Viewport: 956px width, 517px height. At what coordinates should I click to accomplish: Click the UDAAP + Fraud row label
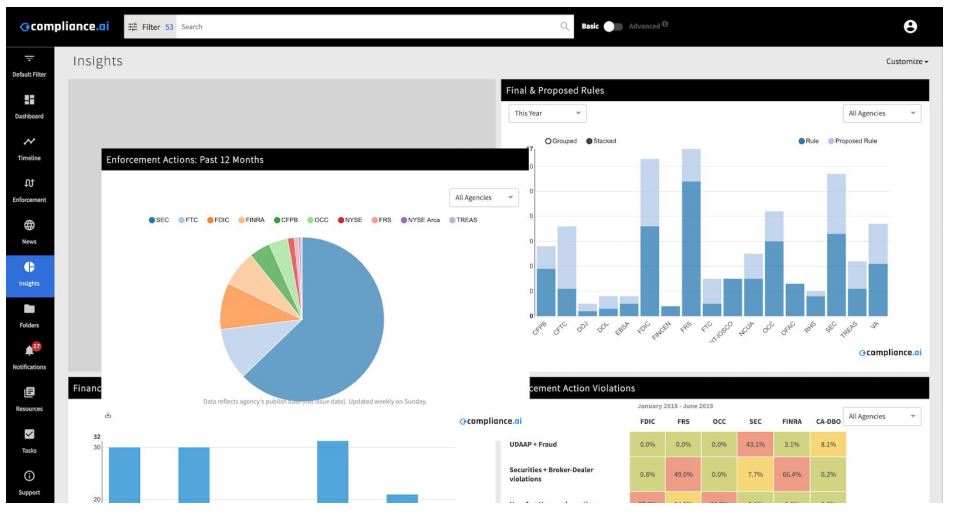(533, 444)
